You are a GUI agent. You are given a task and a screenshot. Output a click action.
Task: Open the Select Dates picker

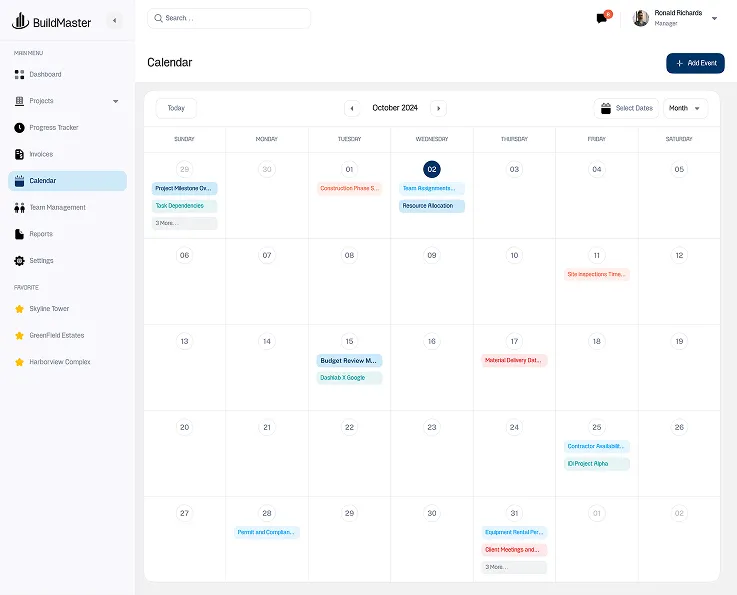click(626, 108)
